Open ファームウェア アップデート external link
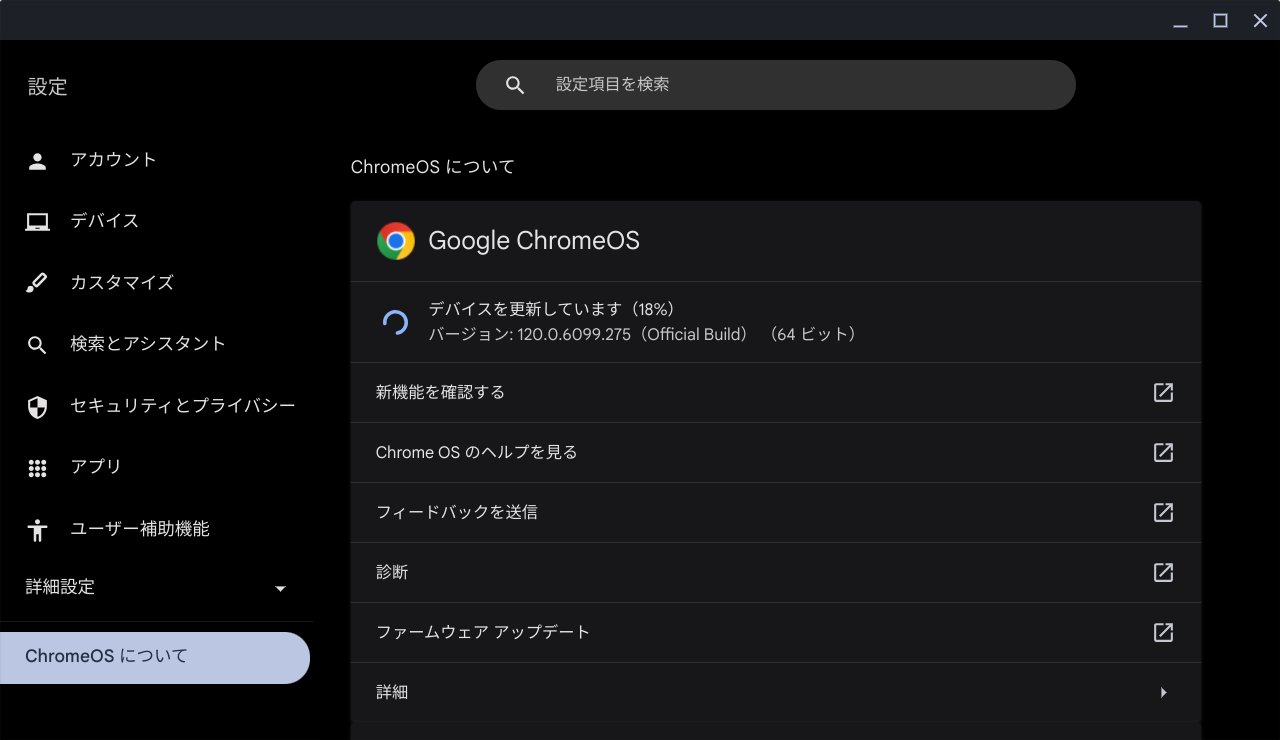This screenshot has height=740, width=1280. pos(1162,632)
